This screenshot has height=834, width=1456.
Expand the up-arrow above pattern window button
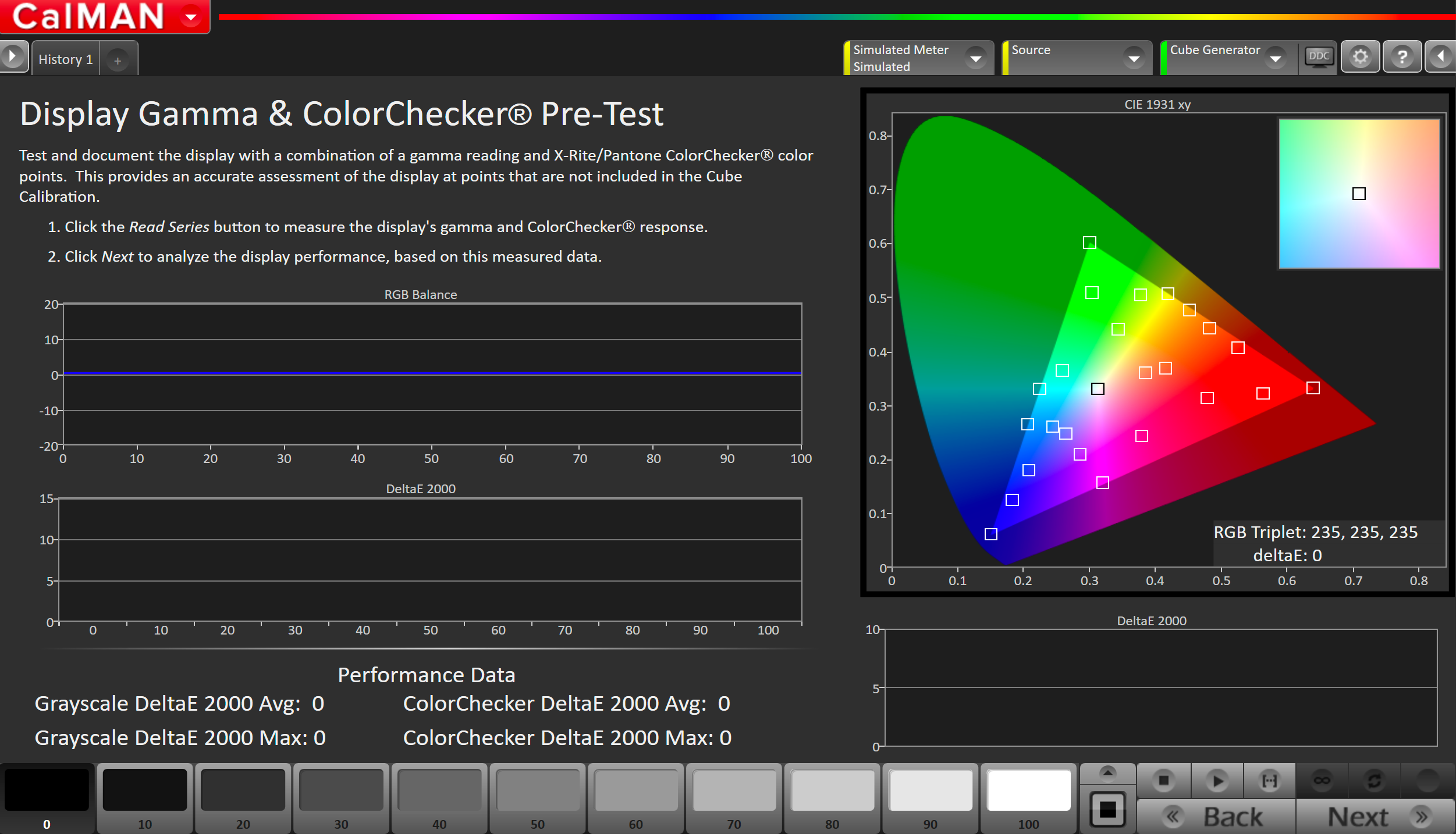coord(1107,773)
